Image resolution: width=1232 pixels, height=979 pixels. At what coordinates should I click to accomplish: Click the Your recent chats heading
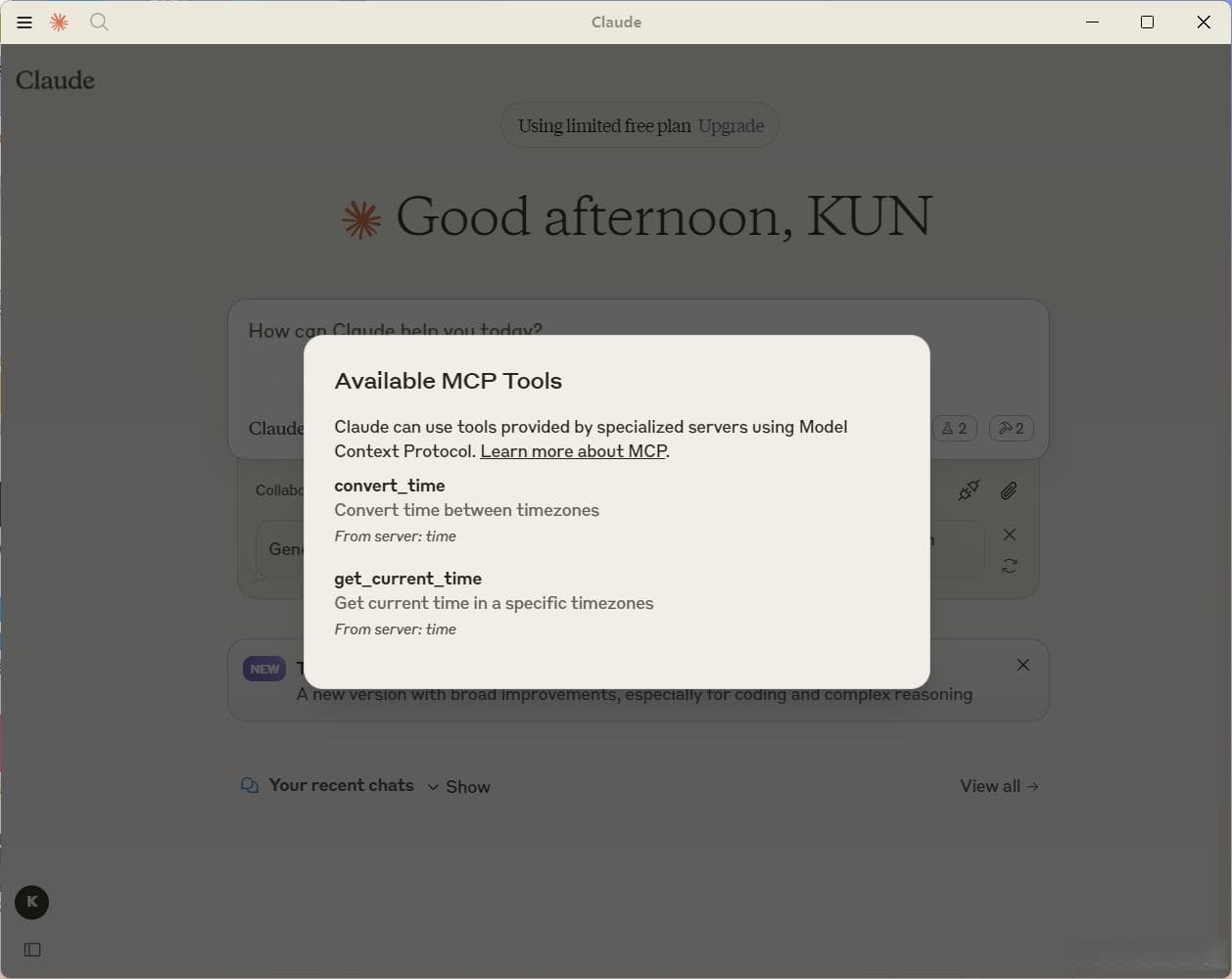click(341, 785)
